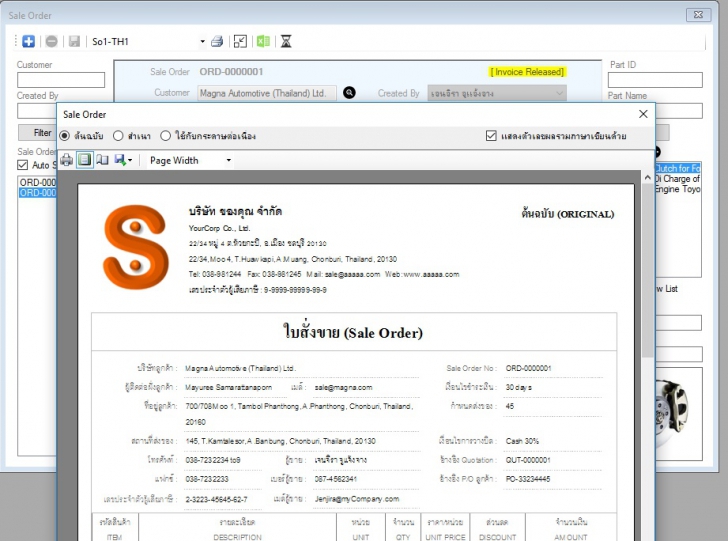Click the gray minus delete icon
Screen dimensions: 728x541
click(52, 41)
